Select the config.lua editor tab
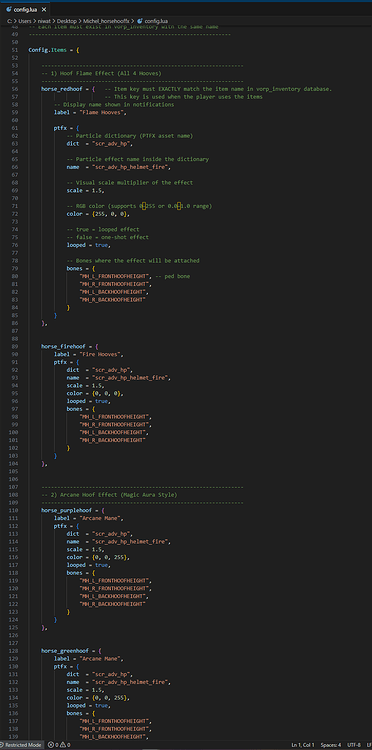Screen dimensions: 372x750 25,9
